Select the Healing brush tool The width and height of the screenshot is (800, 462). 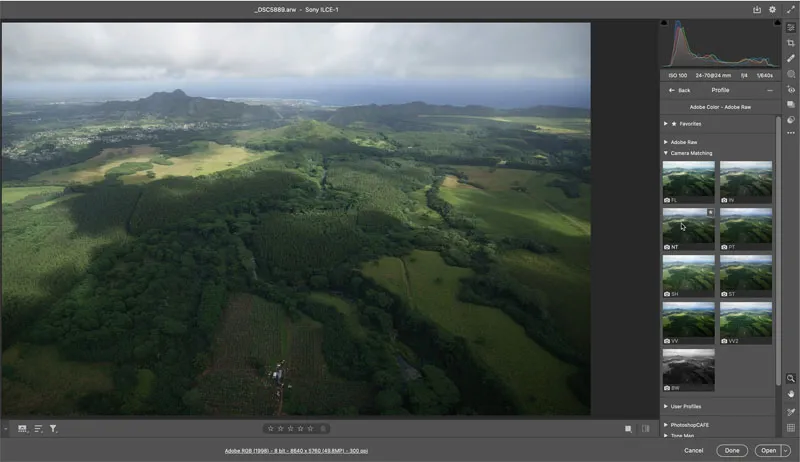coord(791,58)
